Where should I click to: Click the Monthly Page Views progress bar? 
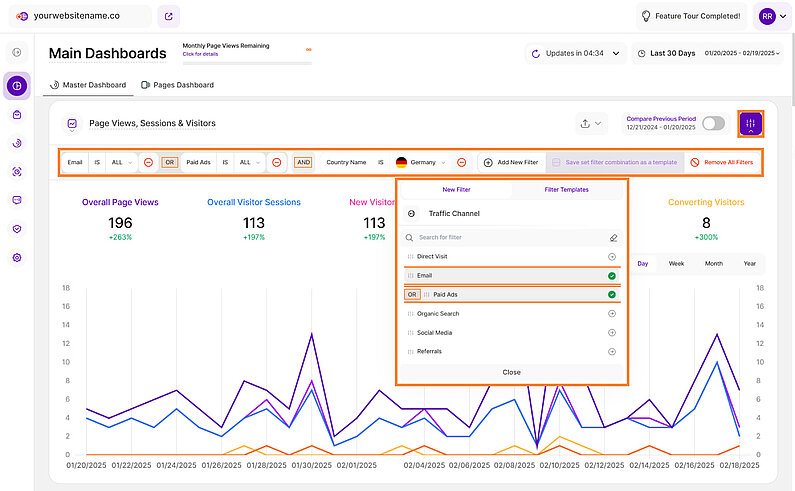[x=246, y=62]
